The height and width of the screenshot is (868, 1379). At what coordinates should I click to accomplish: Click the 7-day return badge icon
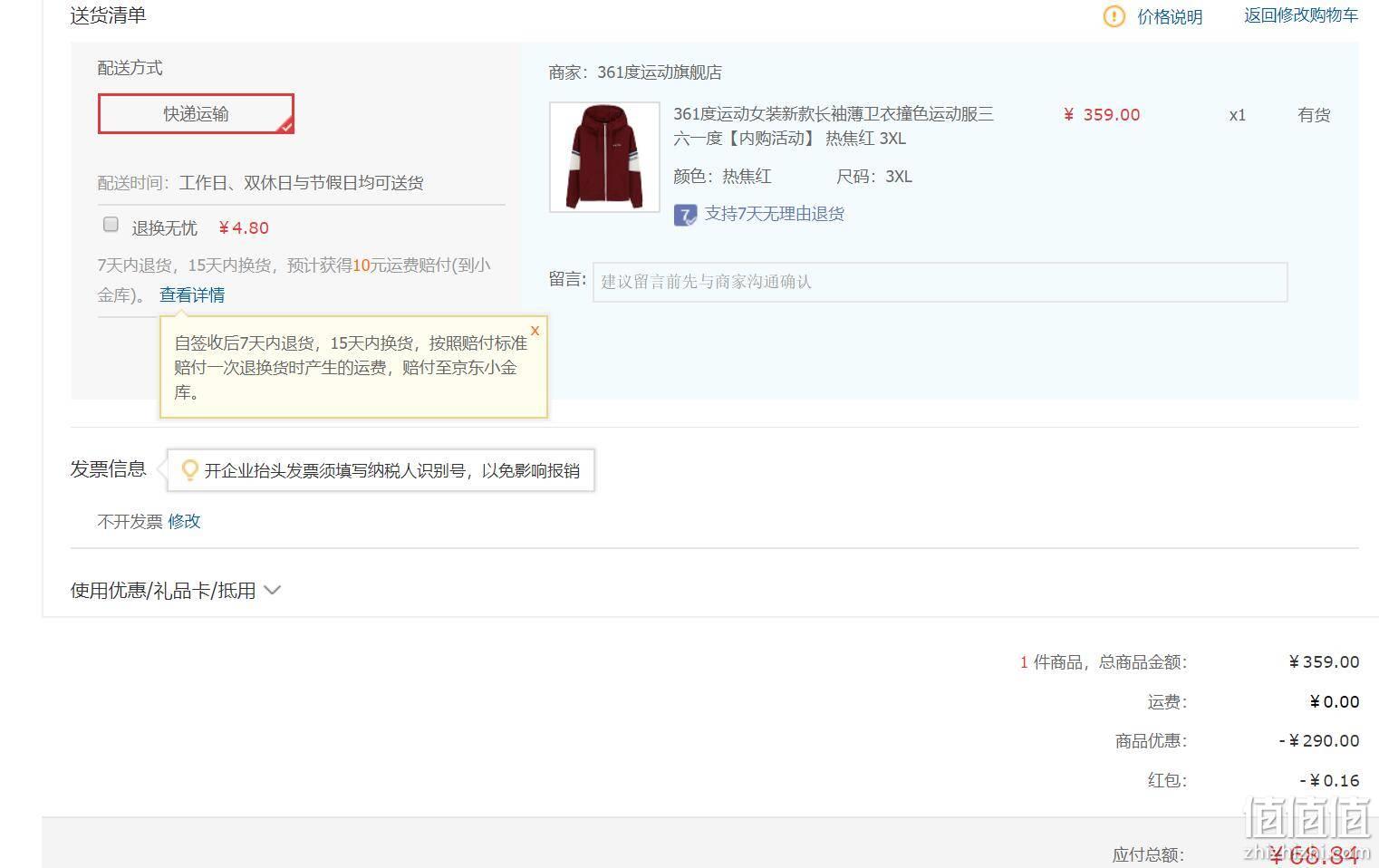point(685,215)
